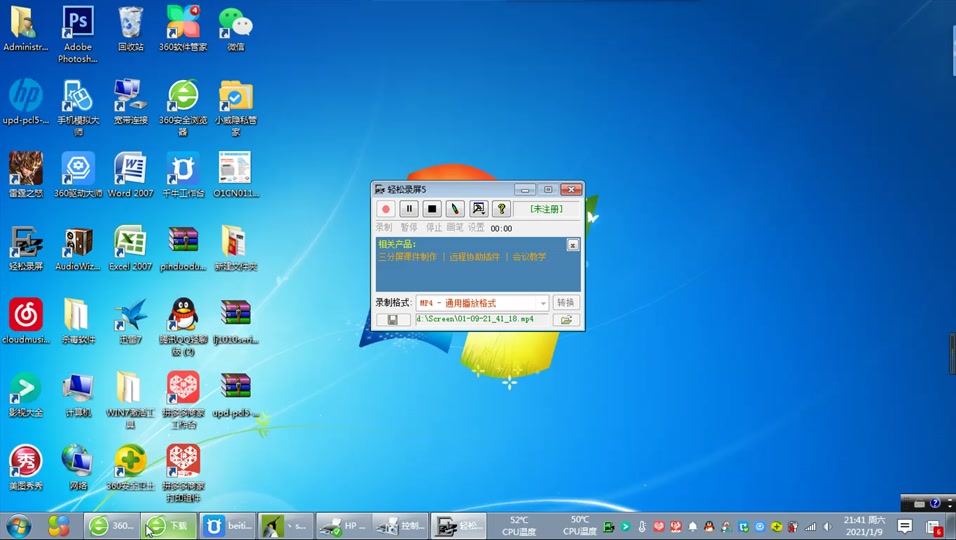The width and height of the screenshot is (956, 540).
Task: Click the Stop recording button
Action: tap(432, 209)
